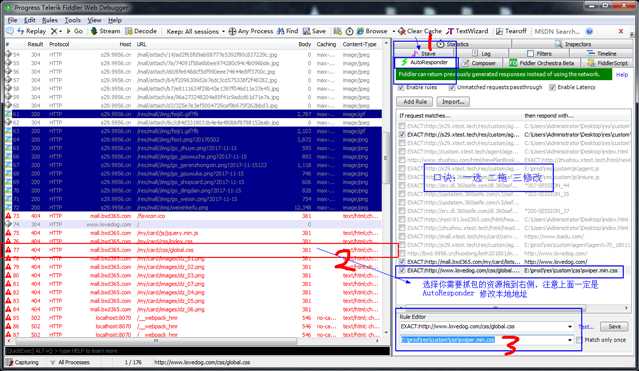639x371 pixels.
Task: Toggle Unmatched requests passthrough checkbox
Action: 452,87
